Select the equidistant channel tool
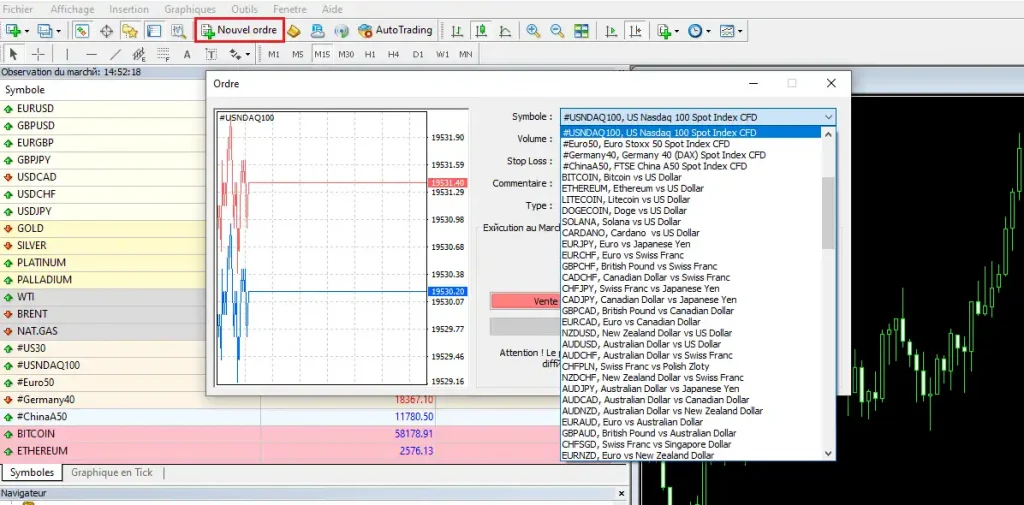This screenshot has width=1024, height=505. click(x=138, y=54)
